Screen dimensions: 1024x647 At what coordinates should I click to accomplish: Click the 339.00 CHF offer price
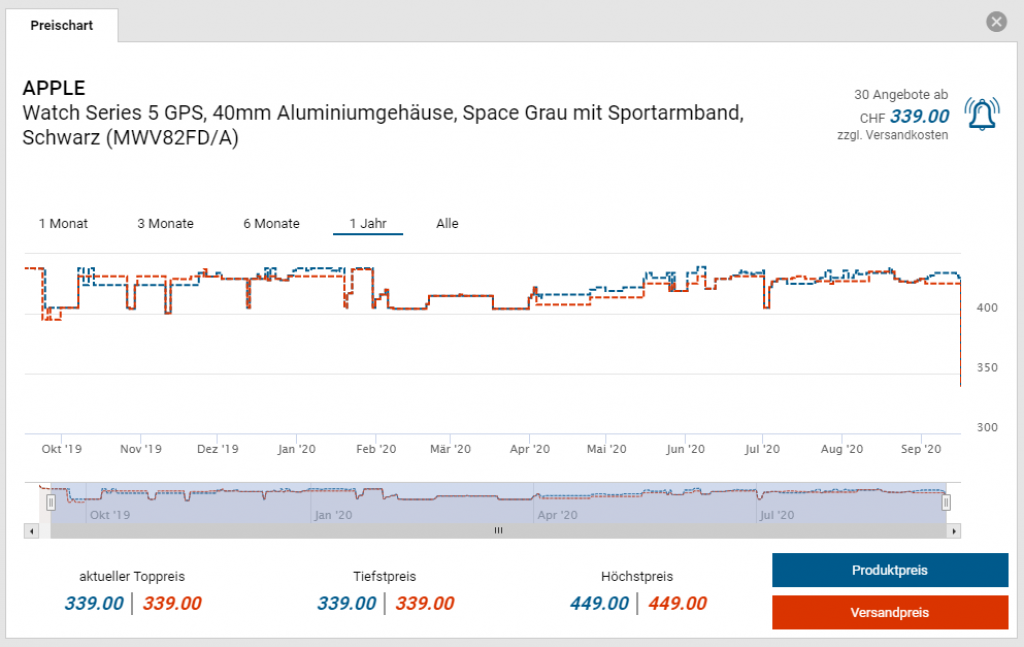(920, 117)
